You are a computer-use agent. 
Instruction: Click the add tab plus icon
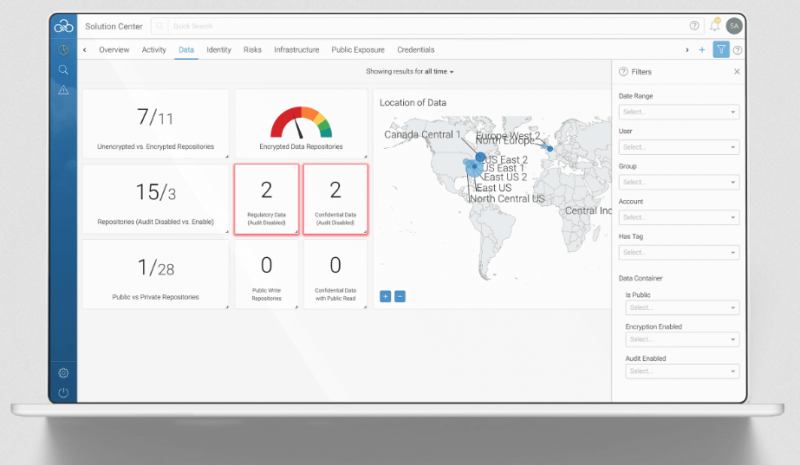tap(702, 49)
